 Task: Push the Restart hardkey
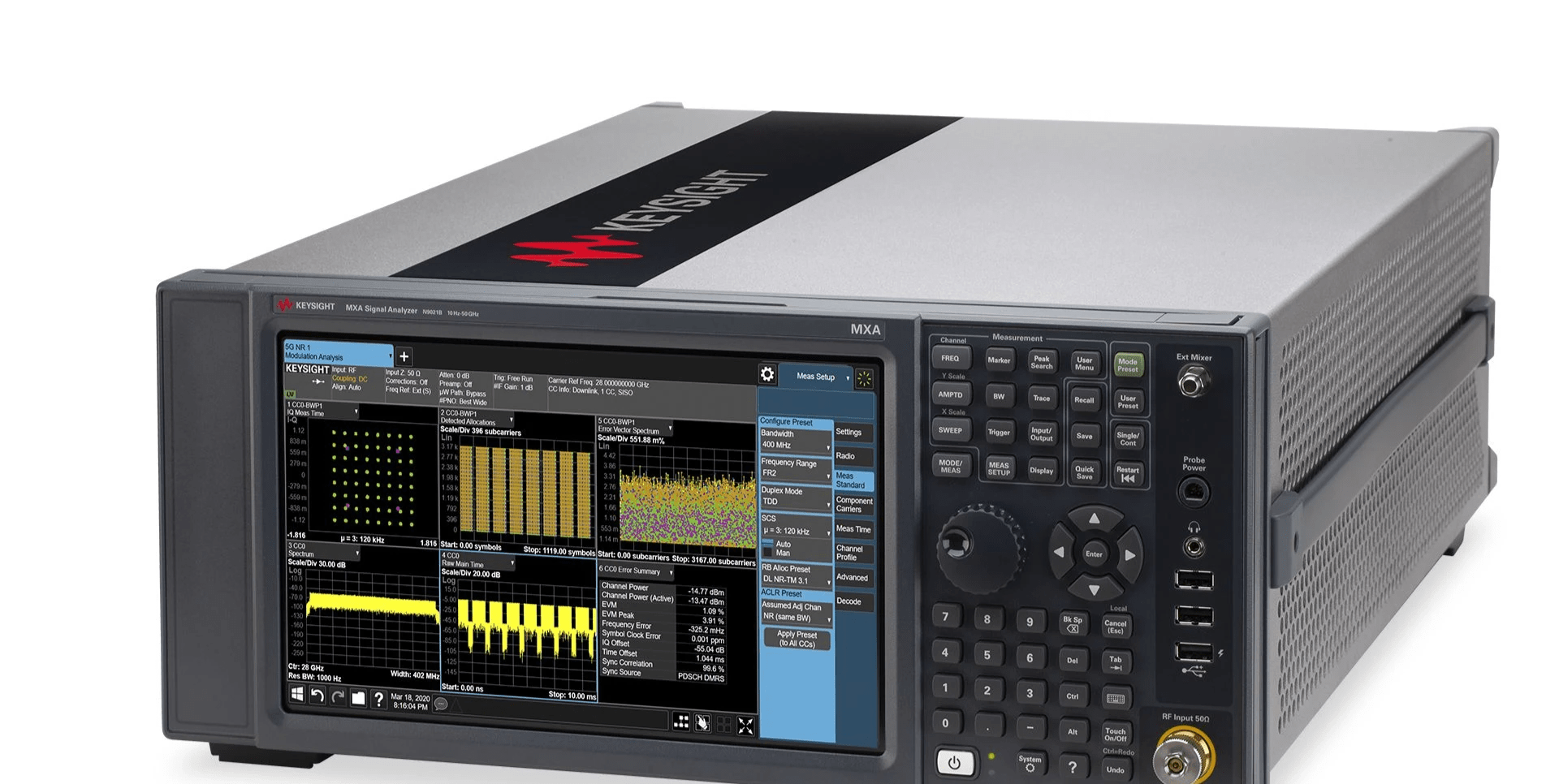(x=1128, y=474)
